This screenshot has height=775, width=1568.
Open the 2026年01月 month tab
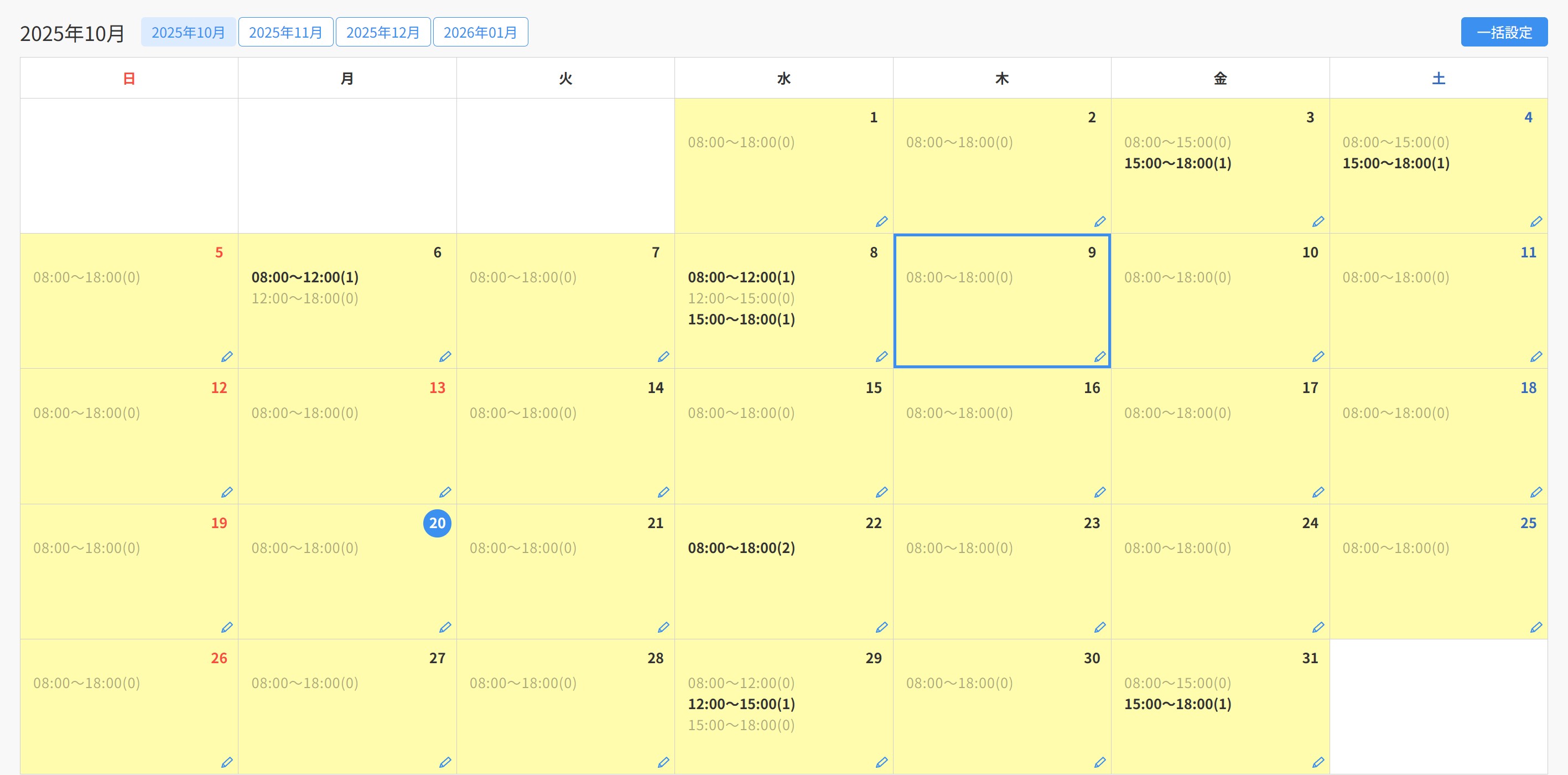(x=480, y=32)
